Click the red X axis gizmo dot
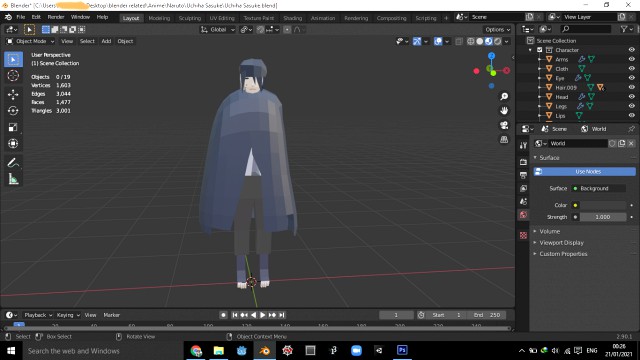 tap(506, 70)
